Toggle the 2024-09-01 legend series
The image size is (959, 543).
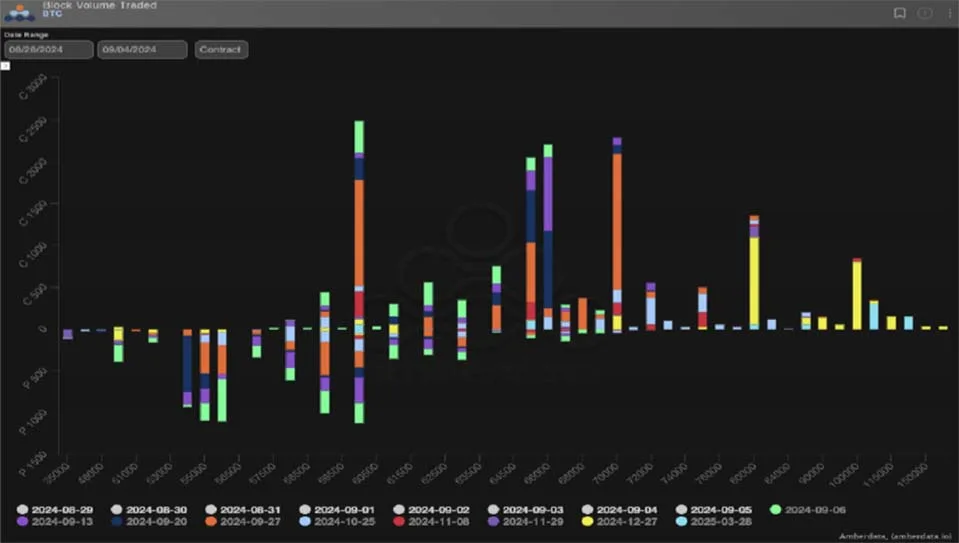(338, 509)
